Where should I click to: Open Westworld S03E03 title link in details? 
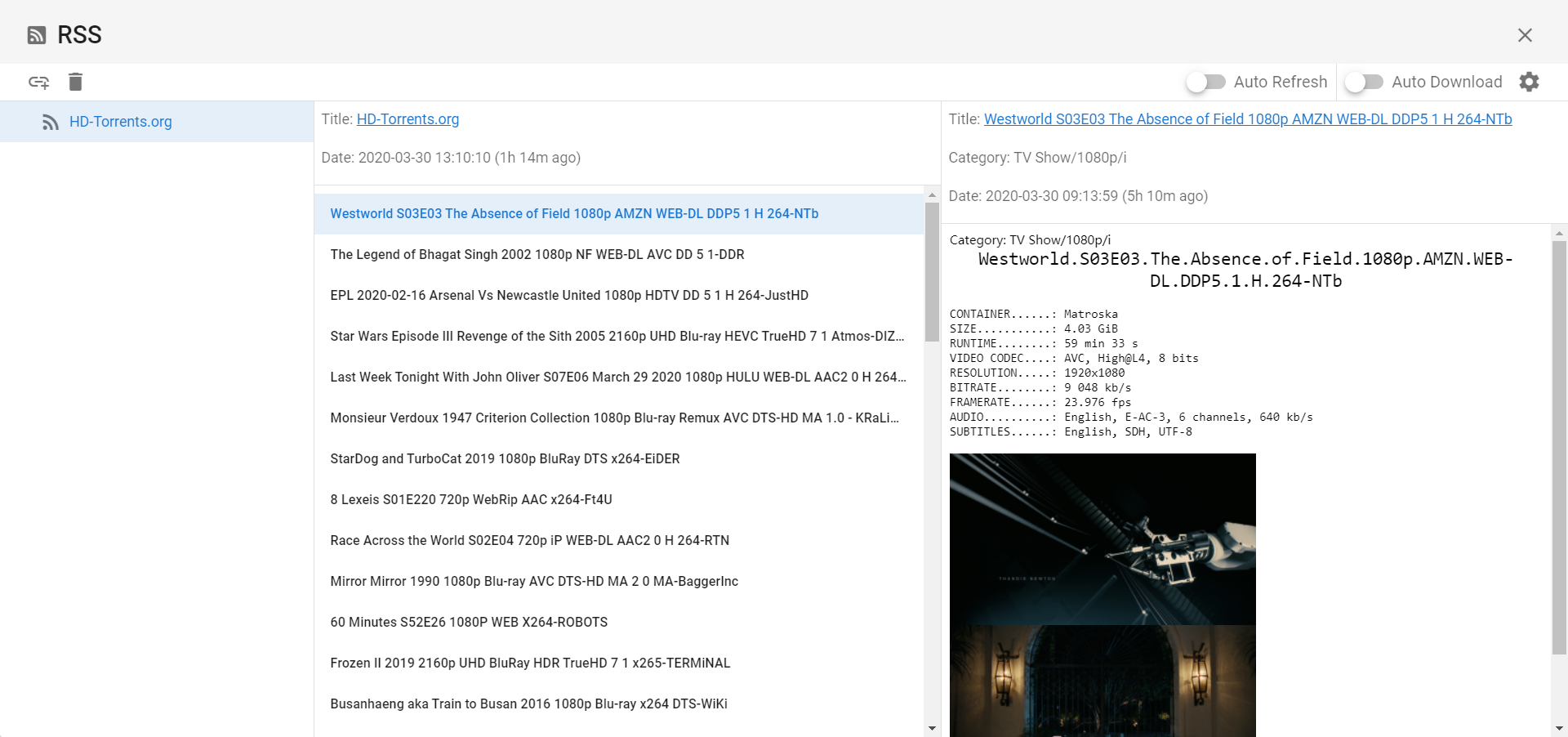tap(1248, 119)
